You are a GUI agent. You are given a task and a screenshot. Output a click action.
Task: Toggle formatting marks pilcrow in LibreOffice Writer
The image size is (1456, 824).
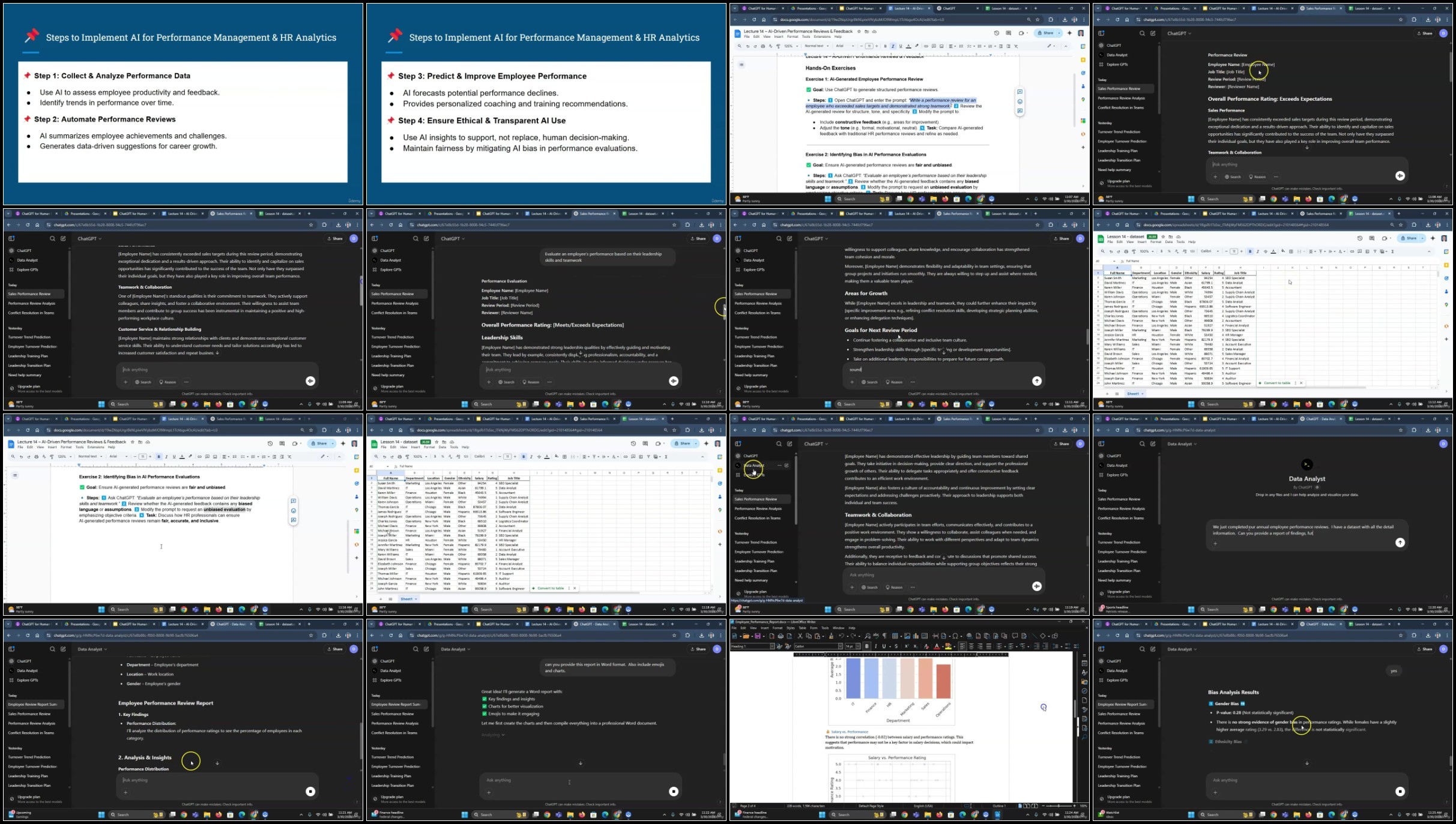pos(884,636)
